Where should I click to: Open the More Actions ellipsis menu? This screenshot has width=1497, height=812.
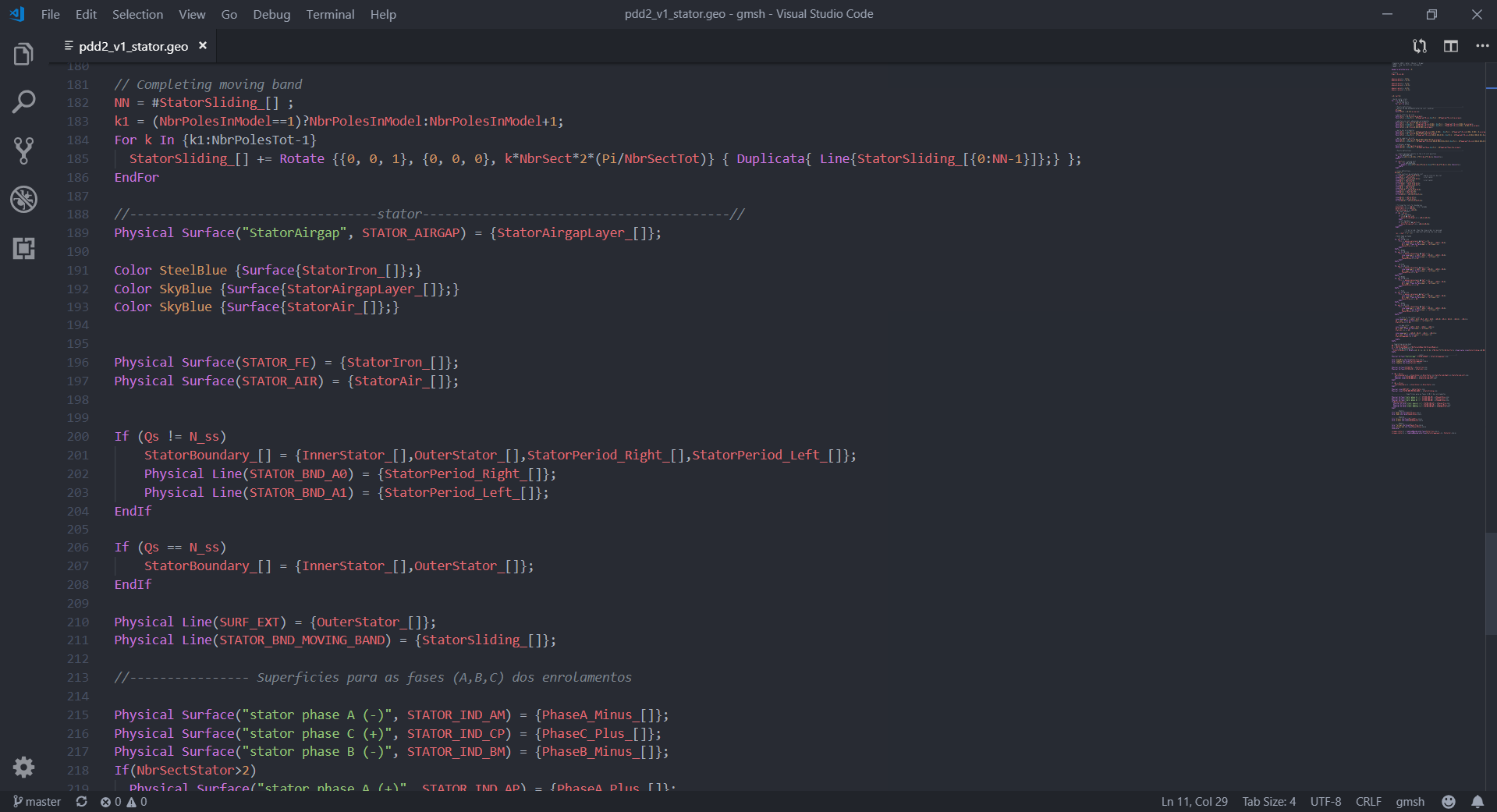pyautogui.click(x=1482, y=46)
